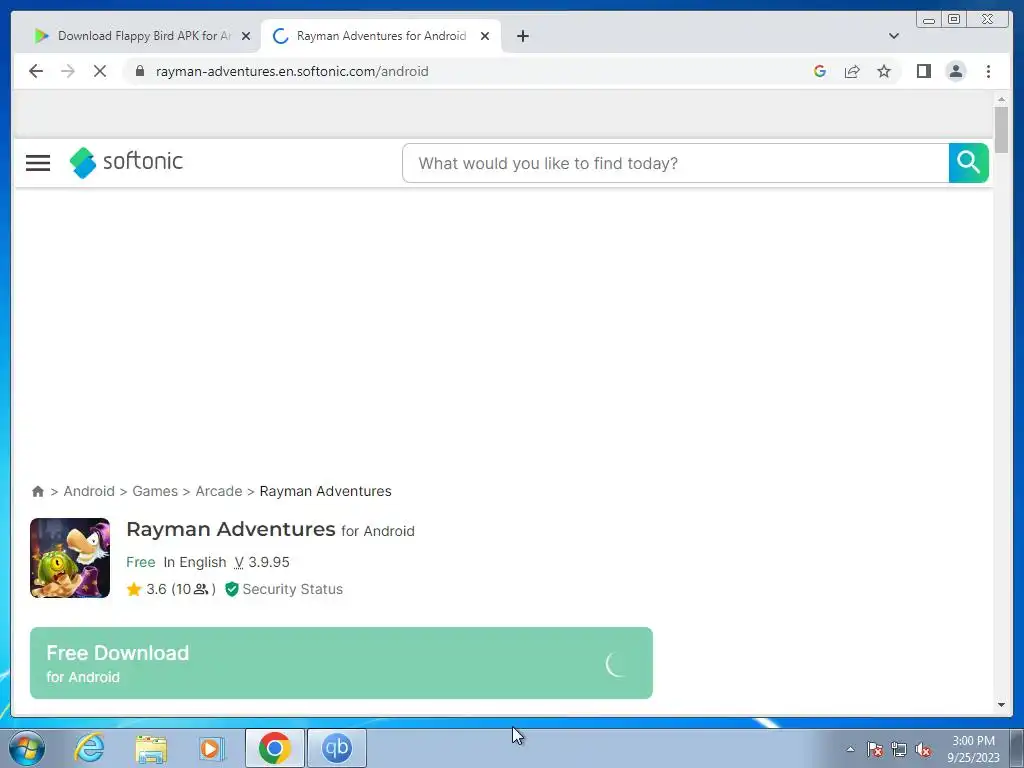View site information via the padlock icon
1024x768 pixels.
140,71
